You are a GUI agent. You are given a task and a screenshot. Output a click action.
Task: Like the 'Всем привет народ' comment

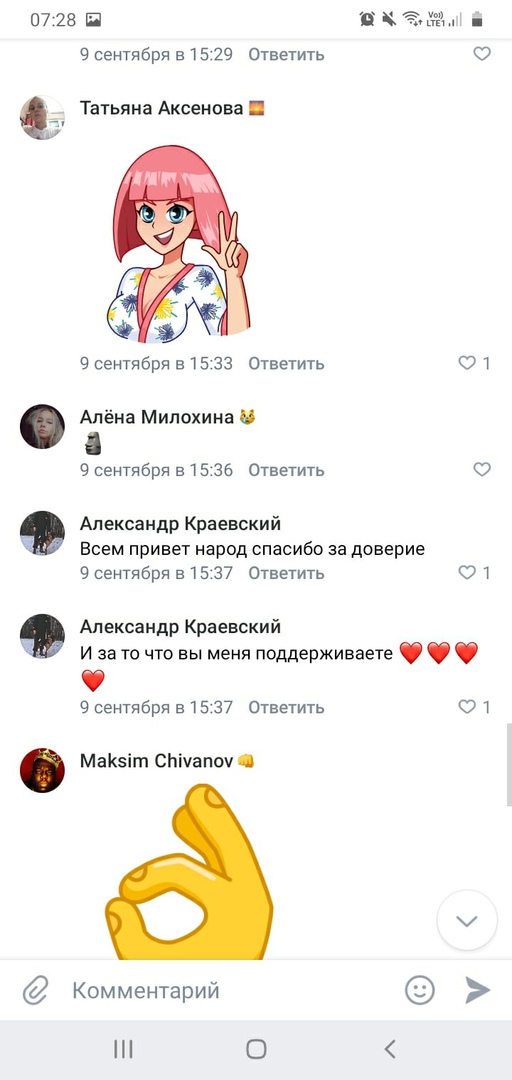474,572
